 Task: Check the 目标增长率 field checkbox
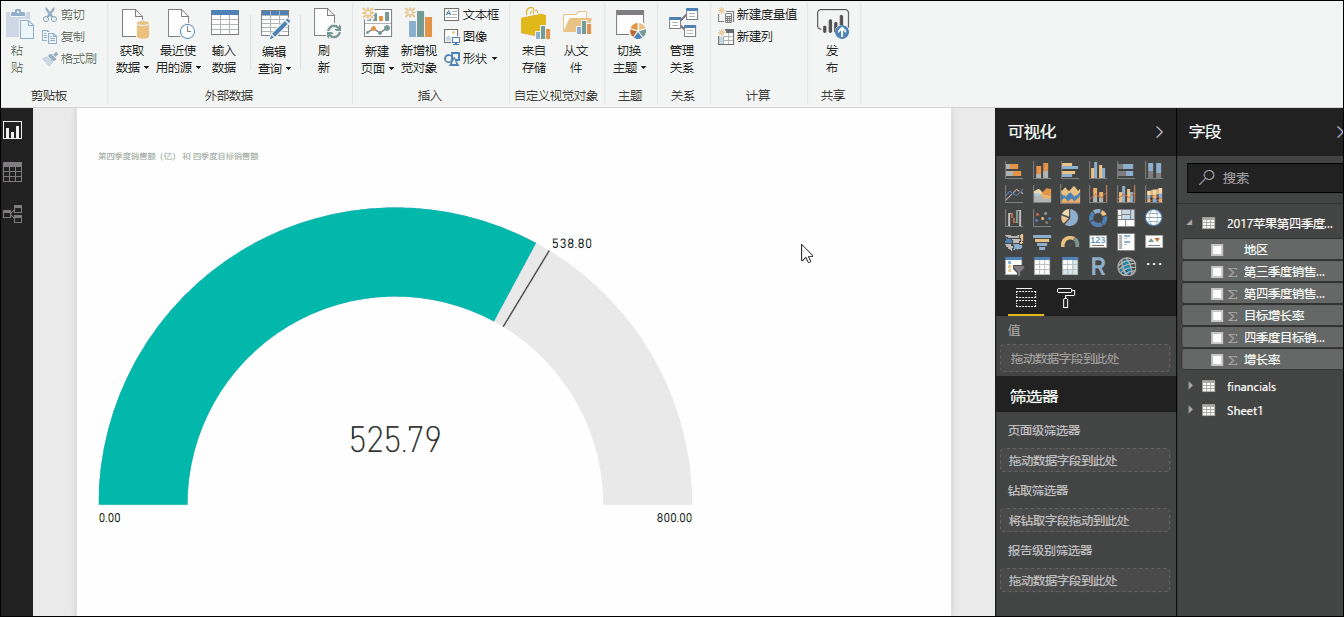1217,316
